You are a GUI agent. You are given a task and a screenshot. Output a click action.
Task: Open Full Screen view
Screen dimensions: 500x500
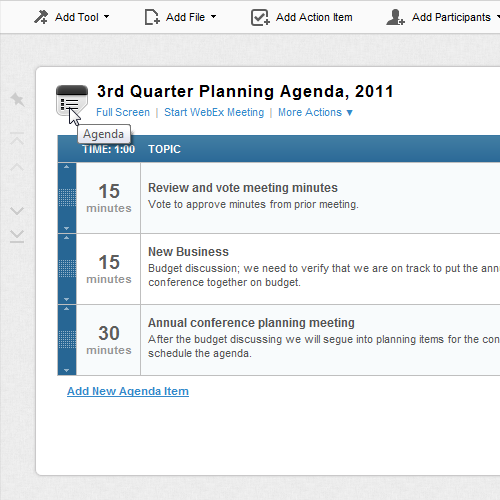click(x=123, y=112)
